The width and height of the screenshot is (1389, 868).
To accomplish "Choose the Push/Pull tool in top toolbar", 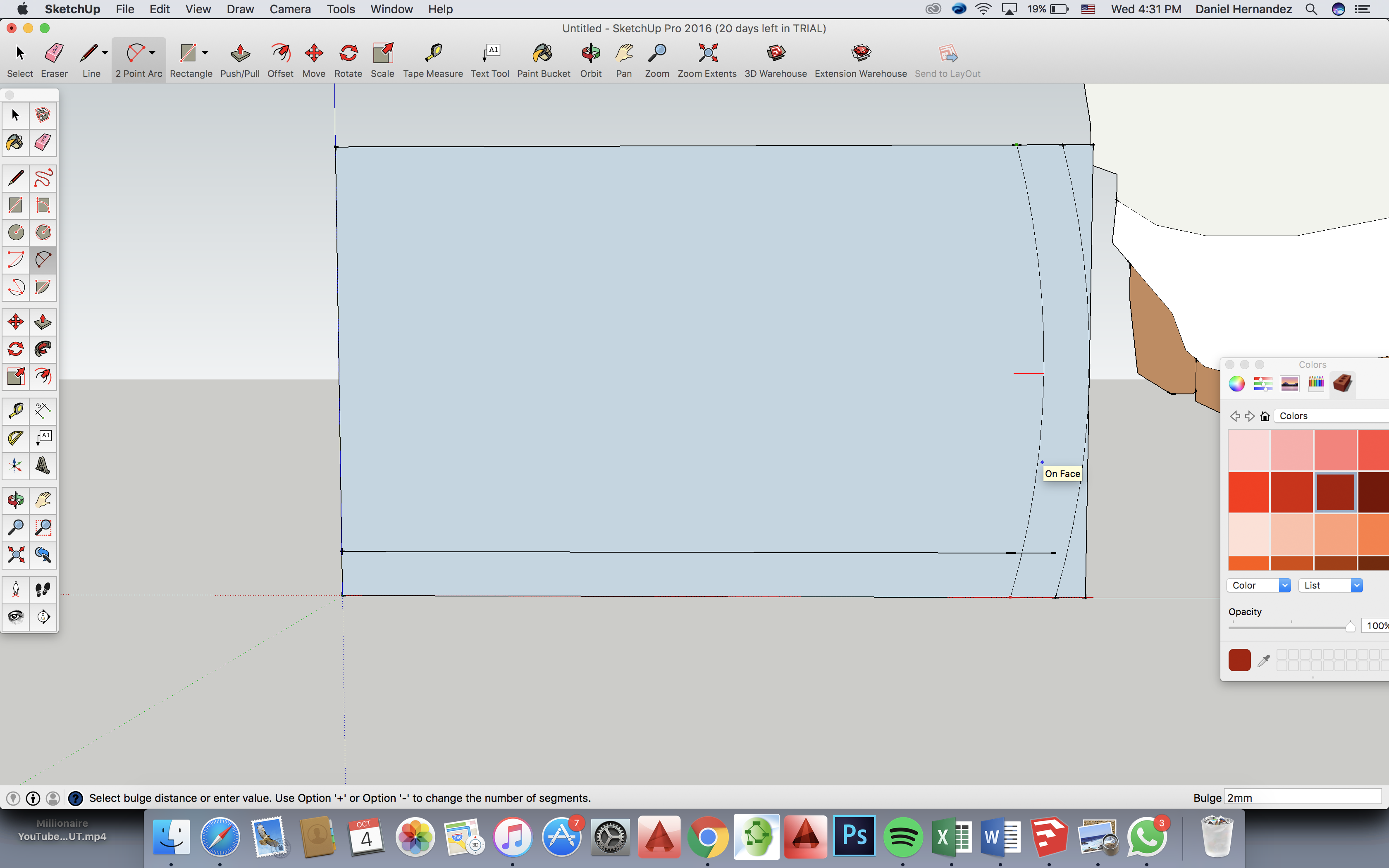I will tap(240, 60).
